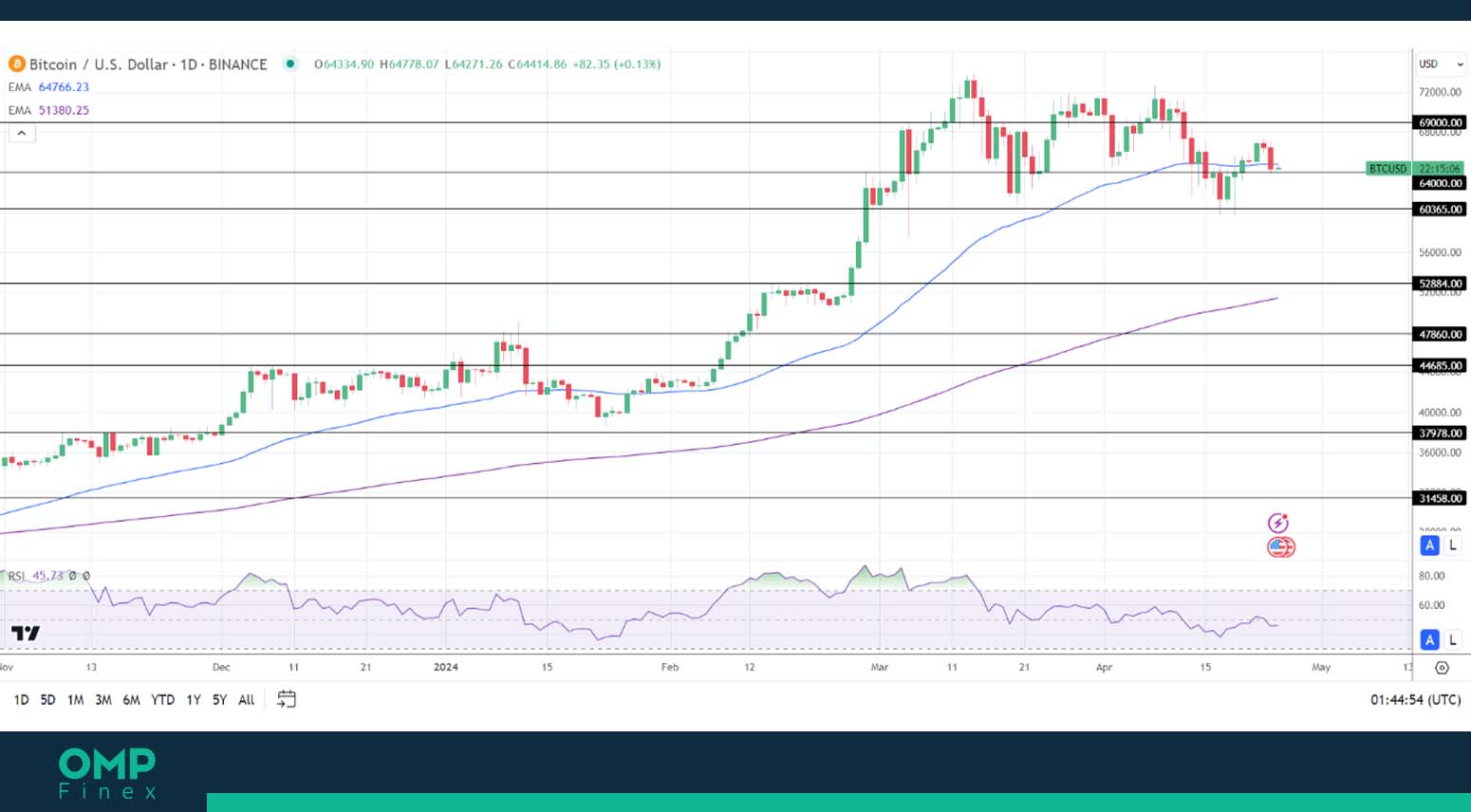Click the 37978.00 price level label
1471x812 pixels.
coord(1440,433)
